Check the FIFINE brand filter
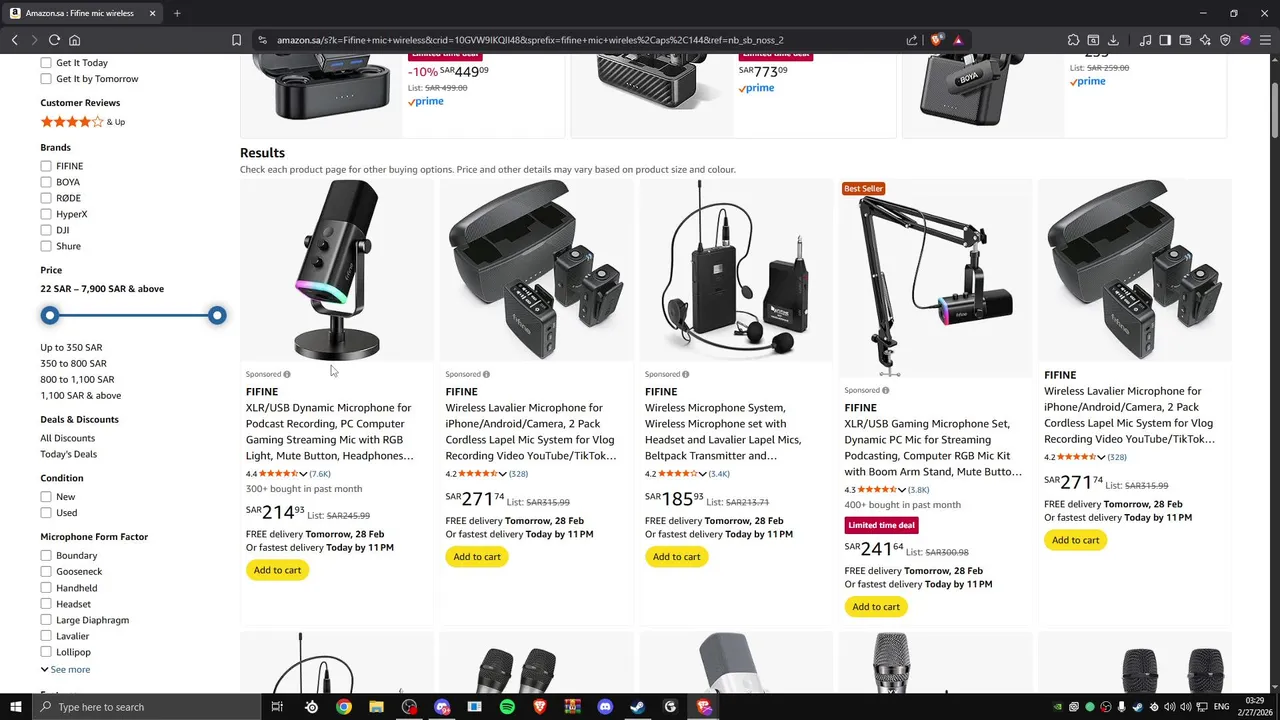The width and height of the screenshot is (1280, 720). coord(46,166)
